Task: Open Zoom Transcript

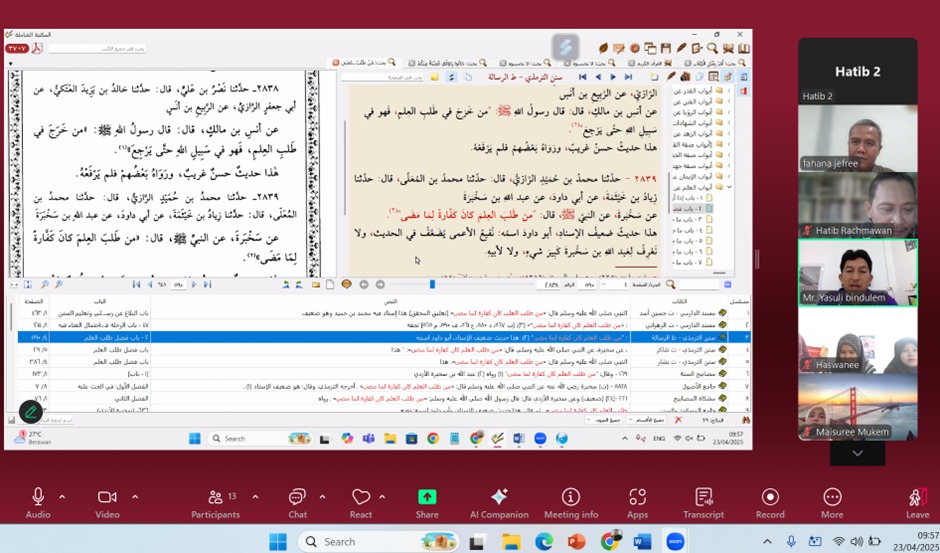Action: point(703,503)
